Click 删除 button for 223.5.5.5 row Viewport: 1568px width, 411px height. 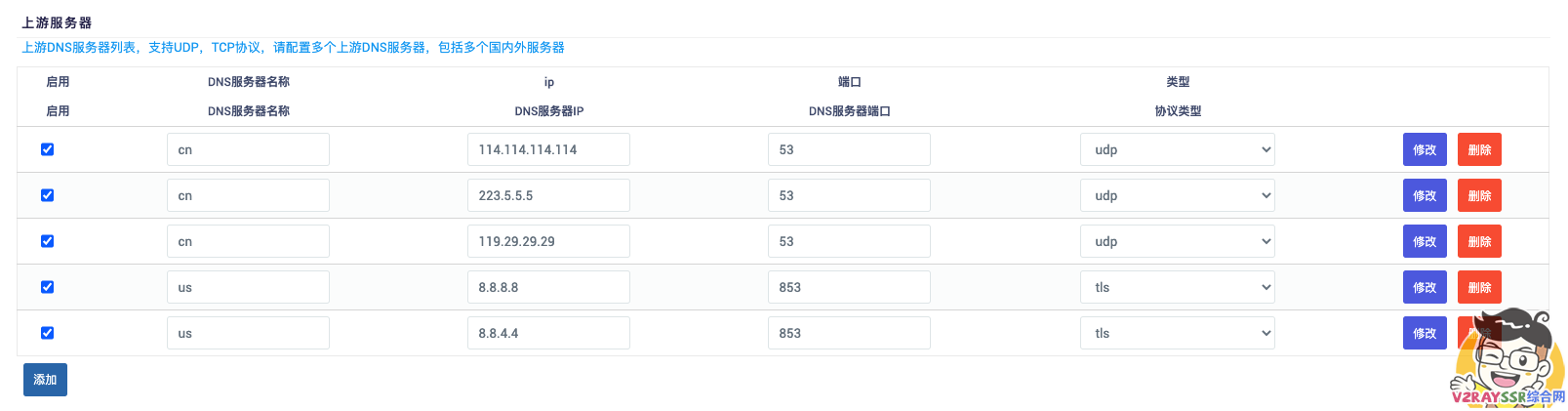click(x=1479, y=195)
